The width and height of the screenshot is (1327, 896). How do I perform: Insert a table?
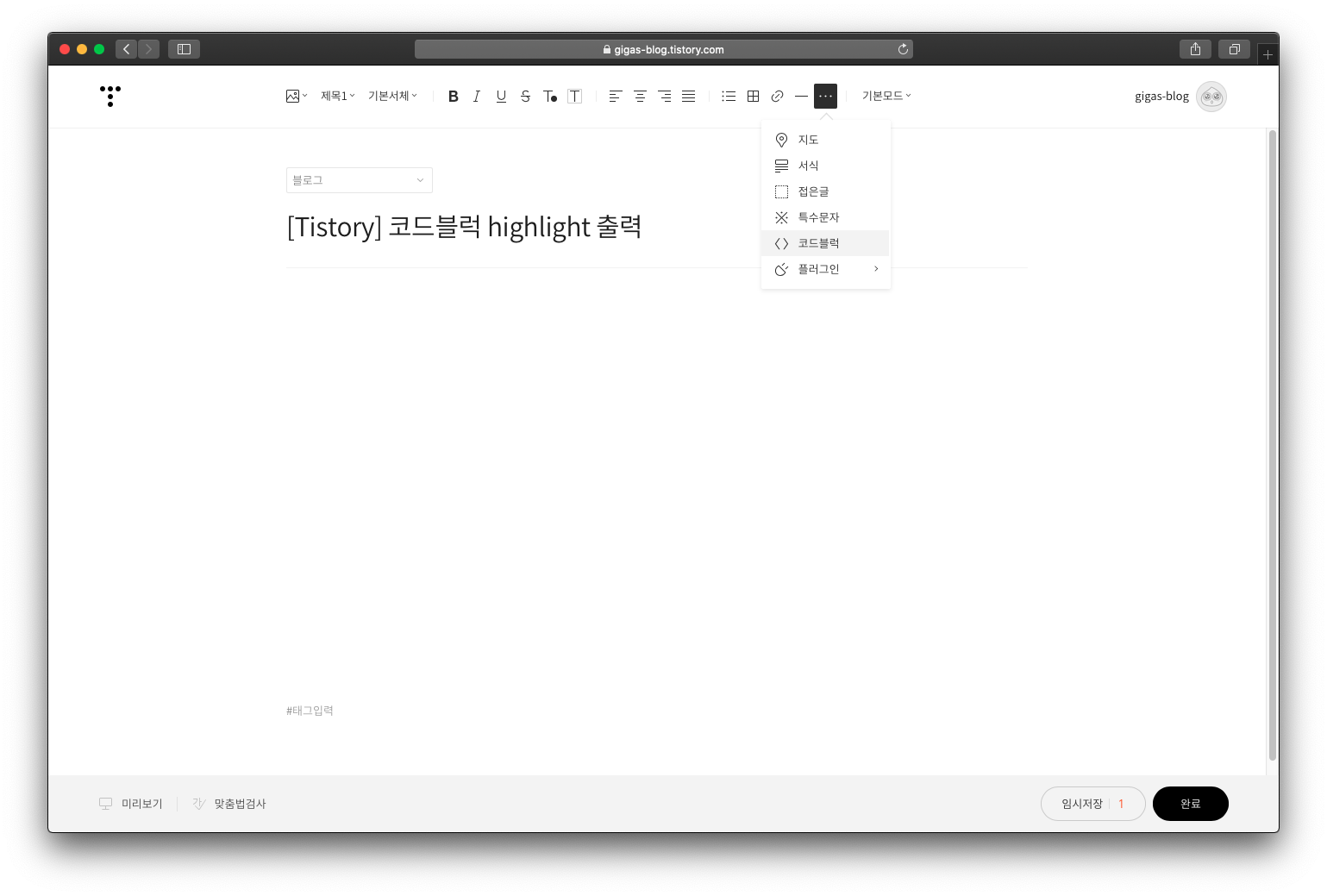753,97
